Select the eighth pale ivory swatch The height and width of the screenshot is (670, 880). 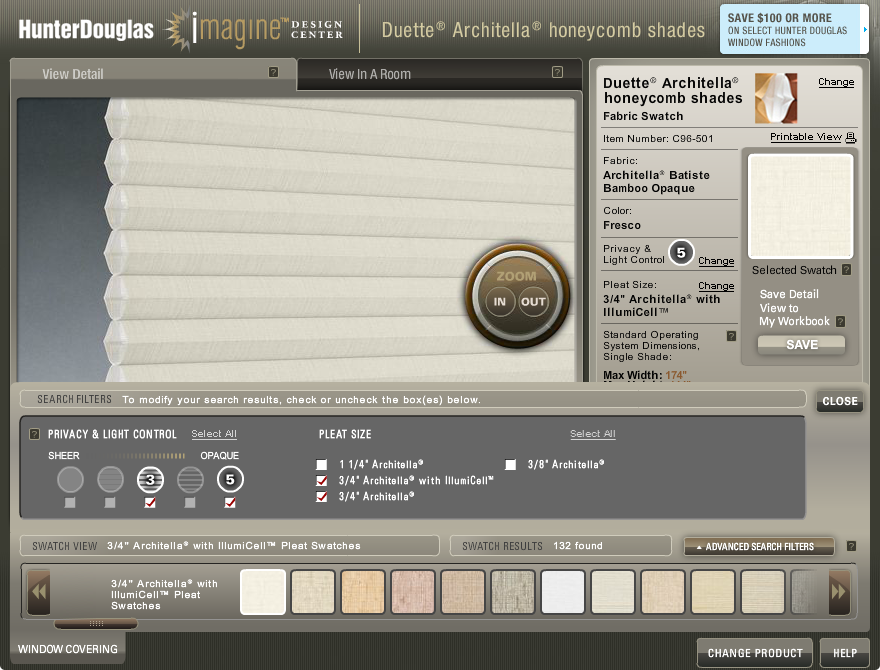click(613, 592)
